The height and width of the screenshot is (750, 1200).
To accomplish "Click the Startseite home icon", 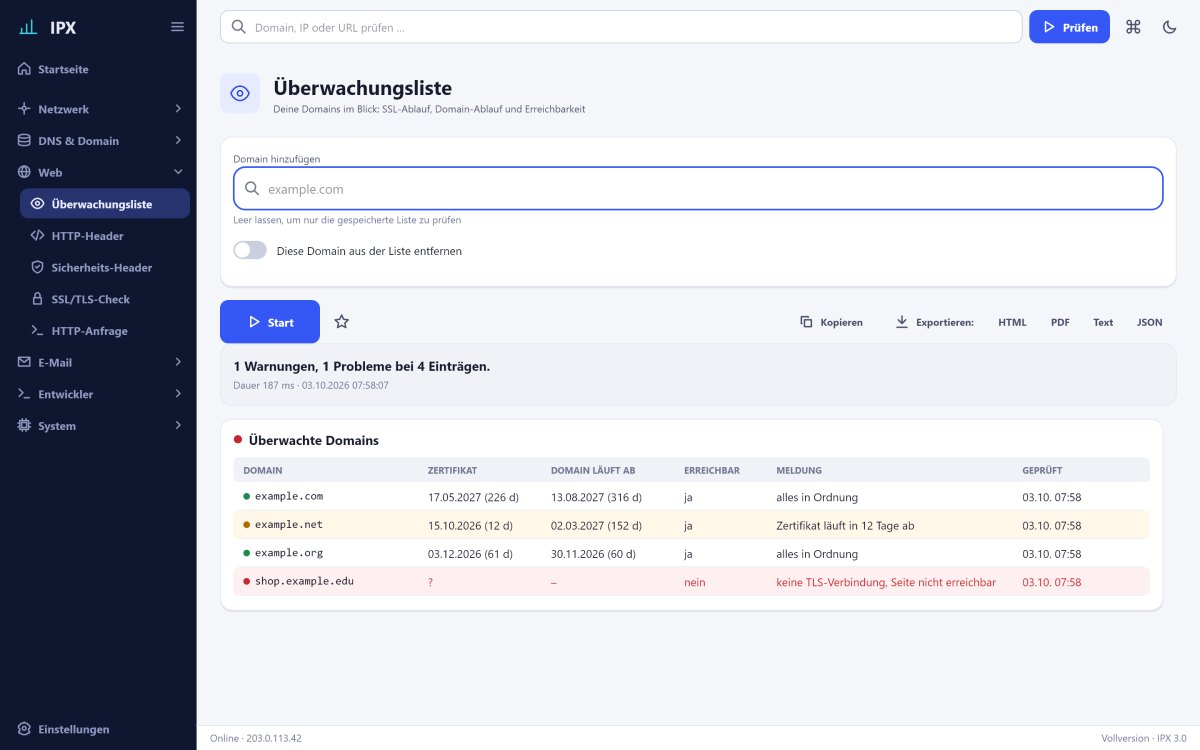I will point(25,69).
